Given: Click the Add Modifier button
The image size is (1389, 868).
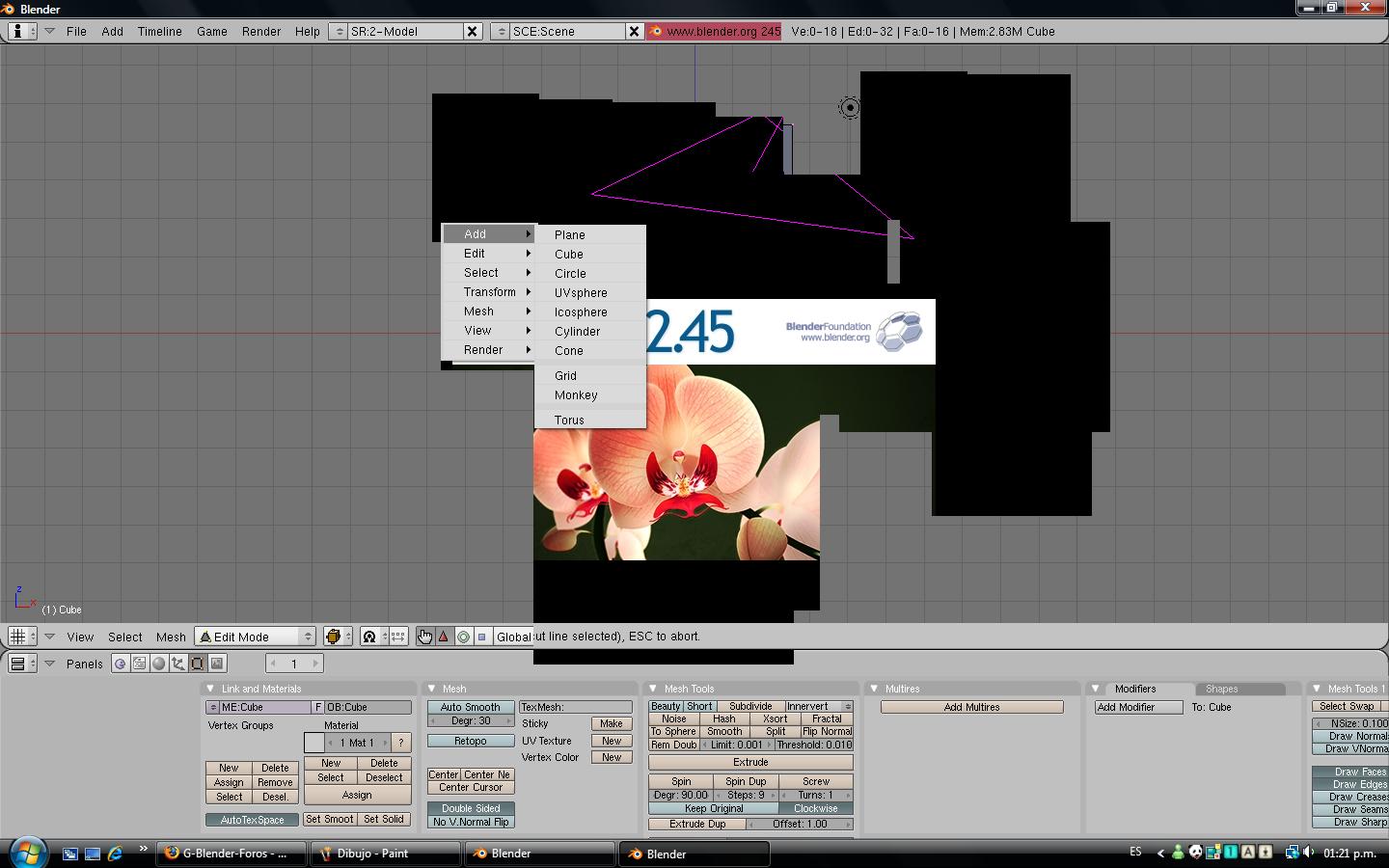Looking at the screenshot, I should click(x=1138, y=707).
